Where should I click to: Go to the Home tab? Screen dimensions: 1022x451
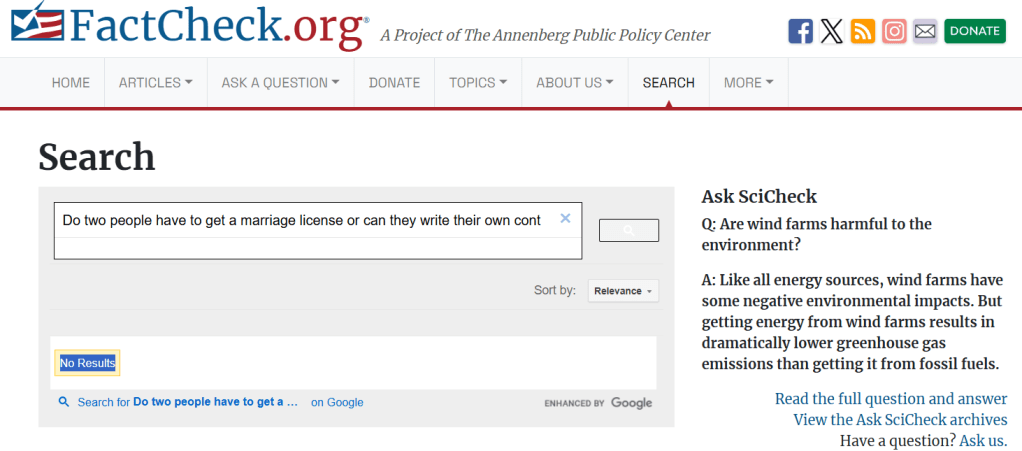point(71,83)
